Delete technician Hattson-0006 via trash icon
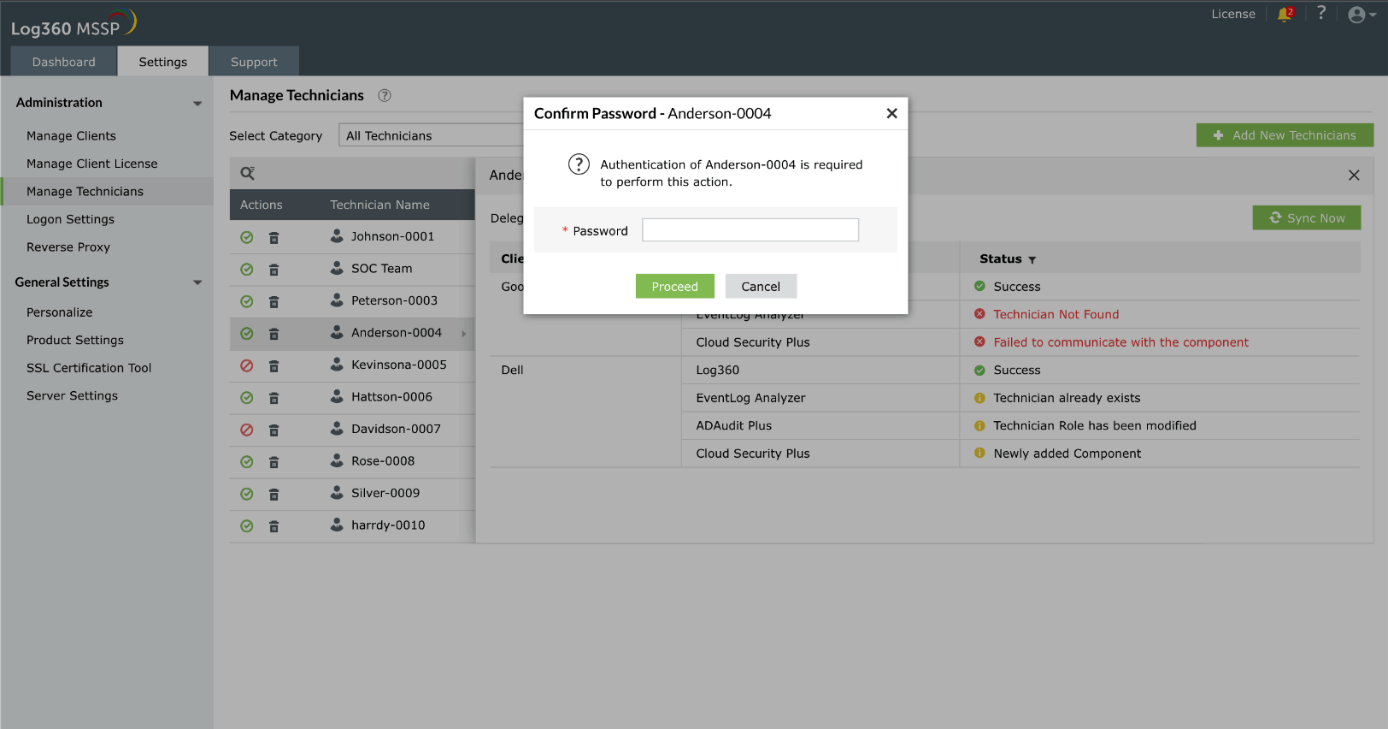Image resolution: width=1388 pixels, height=729 pixels. tap(274, 397)
